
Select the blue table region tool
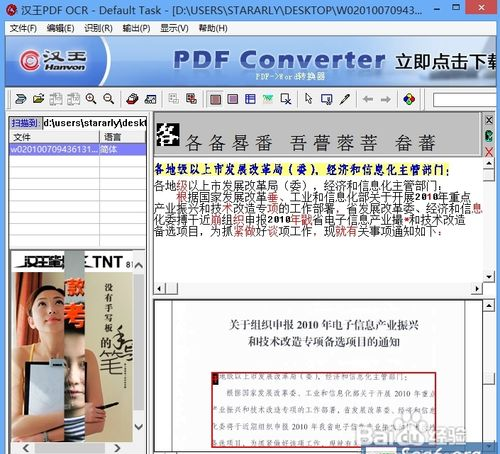[x=250, y=99]
